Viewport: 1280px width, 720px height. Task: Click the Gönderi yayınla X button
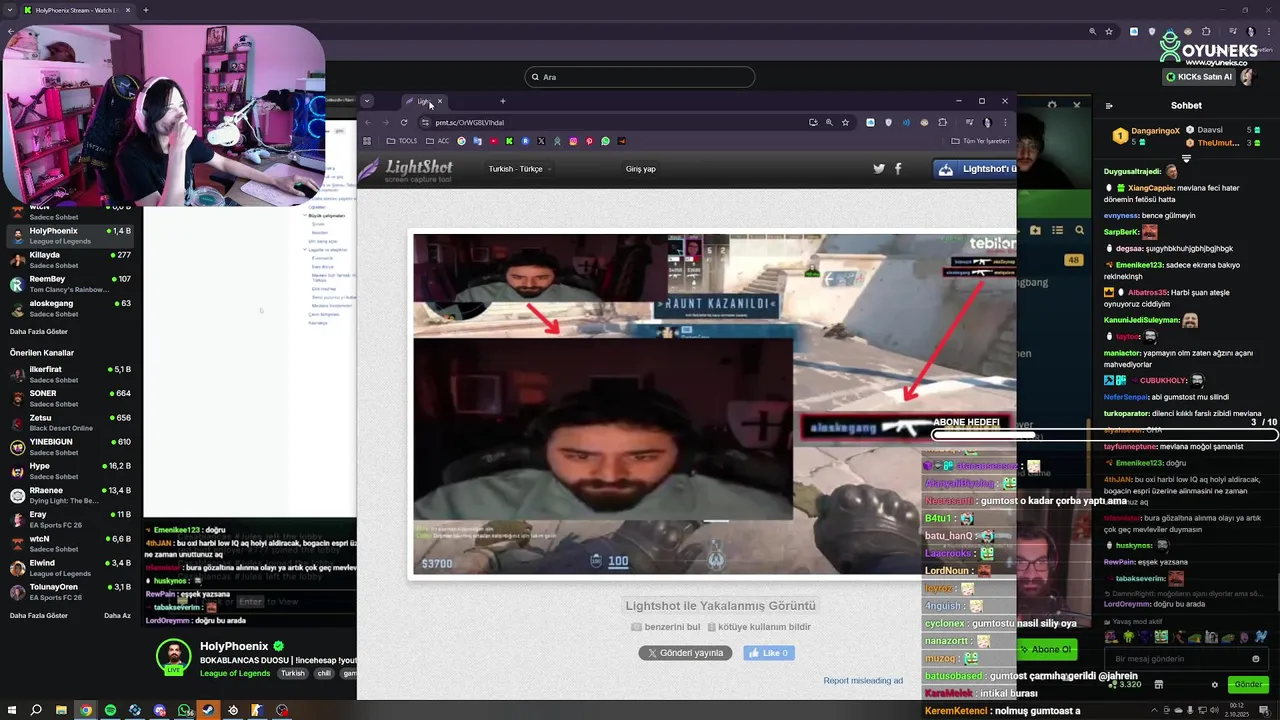[x=686, y=653]
